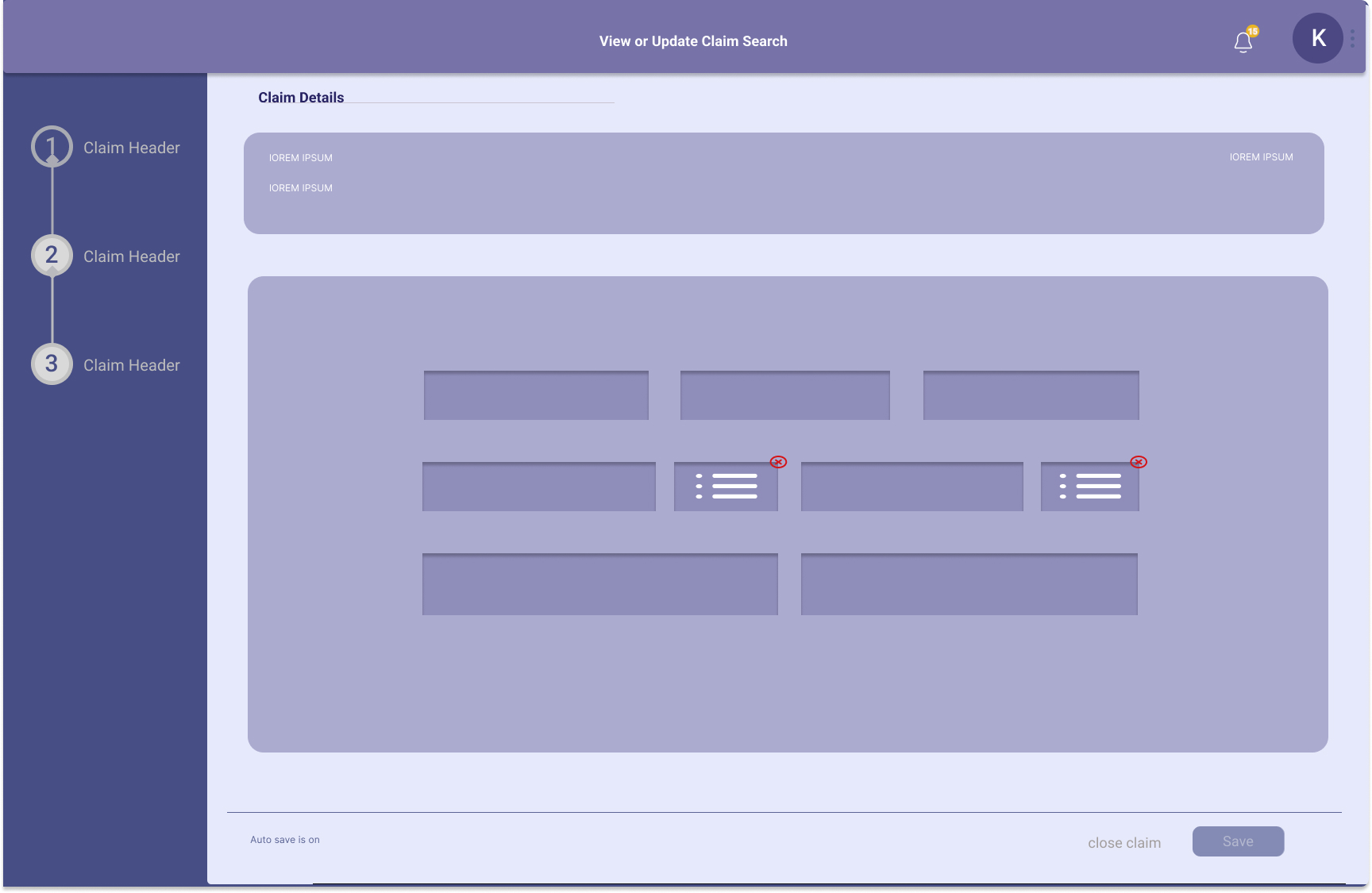Select step 3 circle in the progress tracker
Screen dimensions: 1372x893
point(51,364)
